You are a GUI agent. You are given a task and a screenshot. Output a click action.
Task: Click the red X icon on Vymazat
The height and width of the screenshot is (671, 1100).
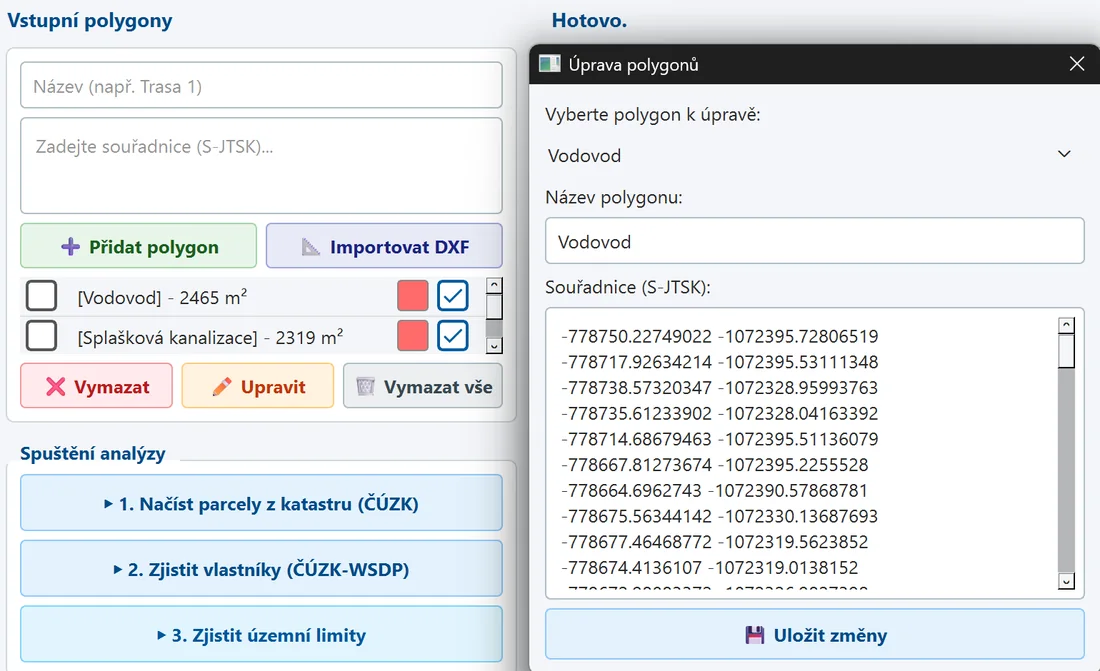tap(55, 386)
